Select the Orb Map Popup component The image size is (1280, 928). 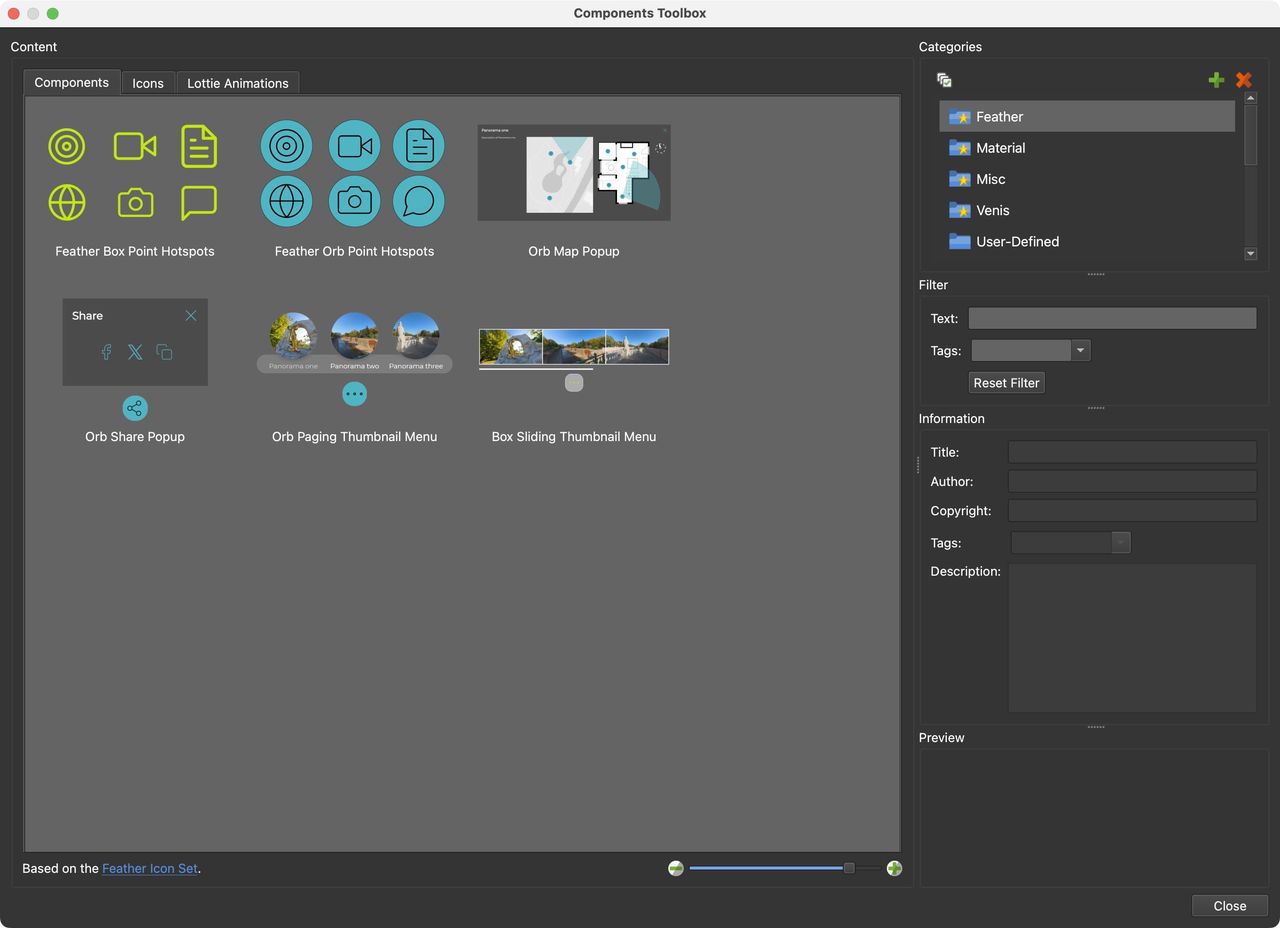pyautogui.click(x=574, y=172)
